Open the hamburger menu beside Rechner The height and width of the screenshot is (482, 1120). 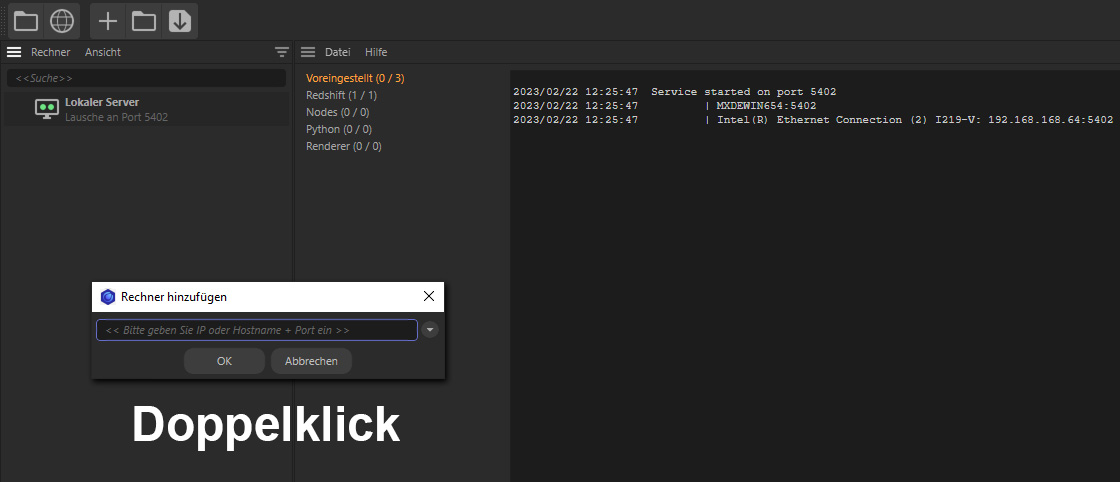click(14, 52)
